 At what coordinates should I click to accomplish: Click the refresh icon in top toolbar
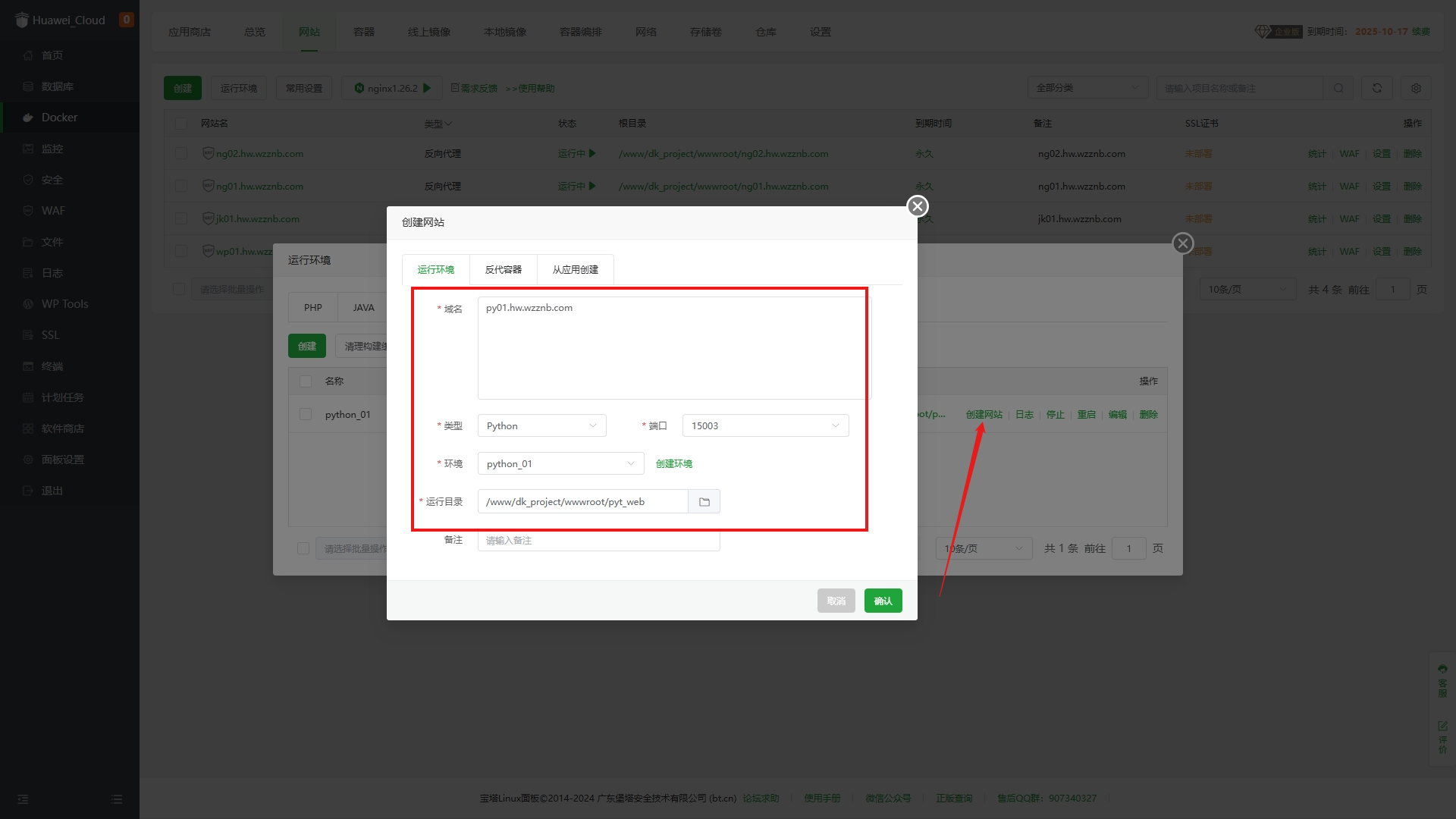(1377, 88)
